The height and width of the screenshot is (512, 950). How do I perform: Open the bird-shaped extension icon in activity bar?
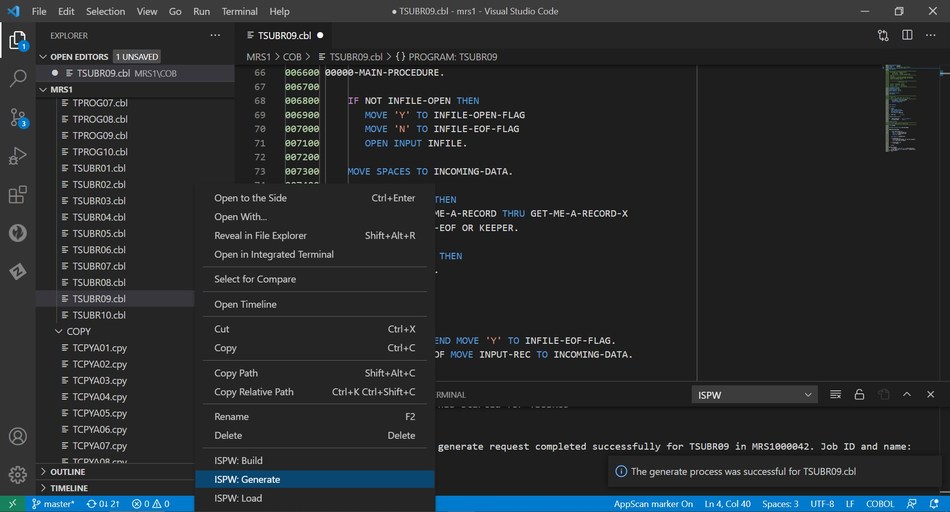coord(18,233)
